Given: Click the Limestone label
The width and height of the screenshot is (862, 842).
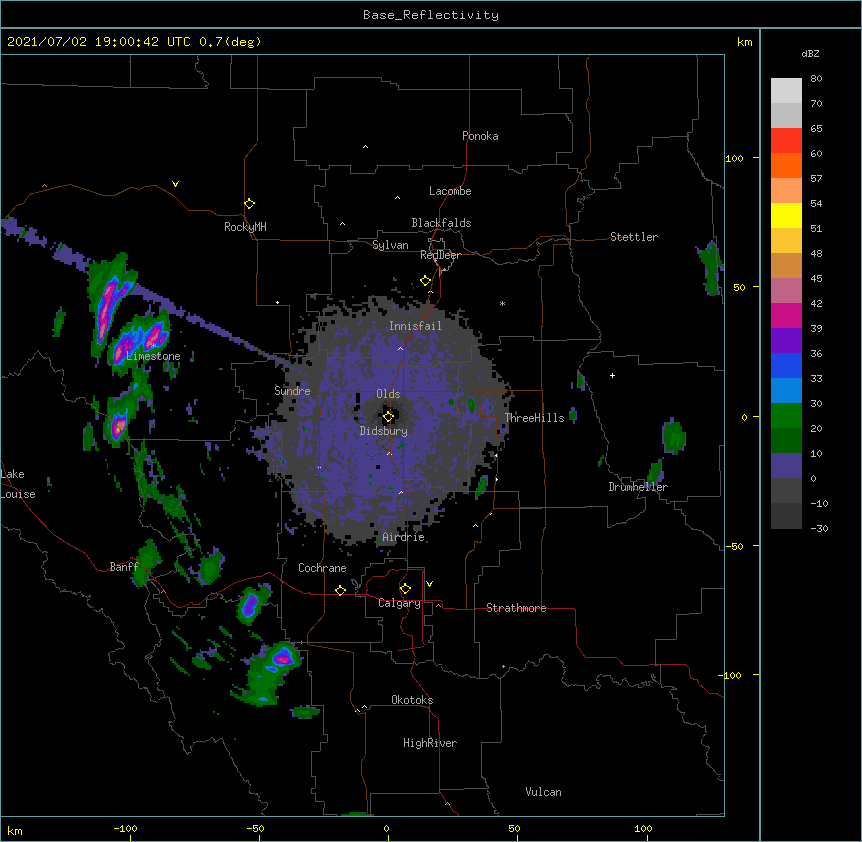Looking at the screenshot, I should pyautogui.click(x=153, y=356).
